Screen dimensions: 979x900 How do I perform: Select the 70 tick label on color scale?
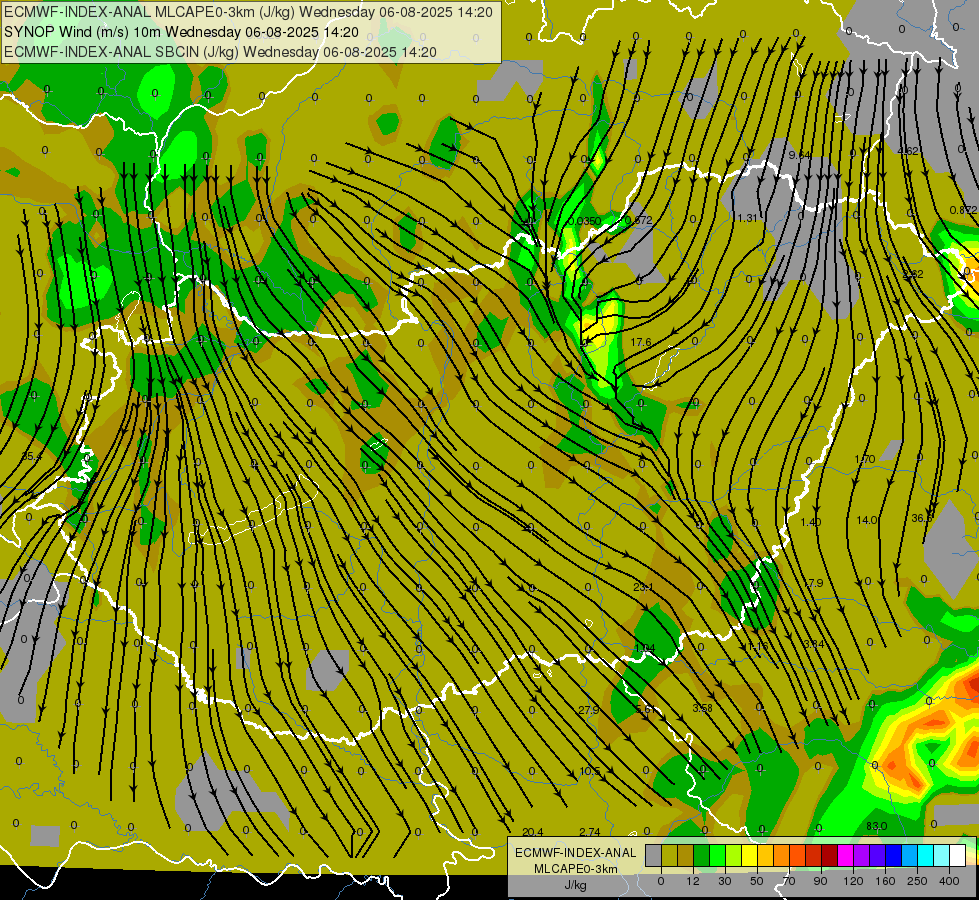(789, 881)
